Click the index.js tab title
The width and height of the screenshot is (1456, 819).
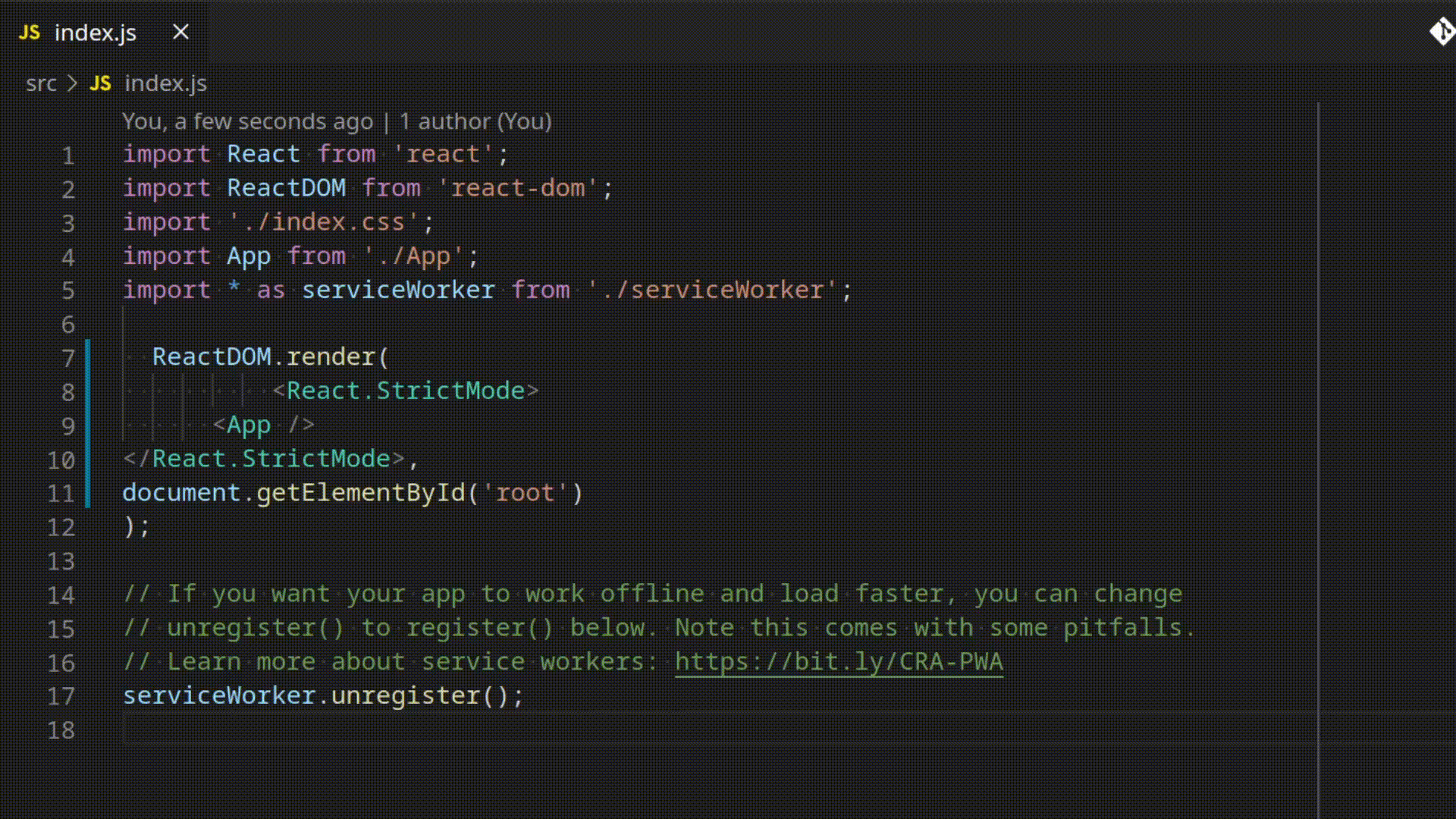[x=95, y=32]
